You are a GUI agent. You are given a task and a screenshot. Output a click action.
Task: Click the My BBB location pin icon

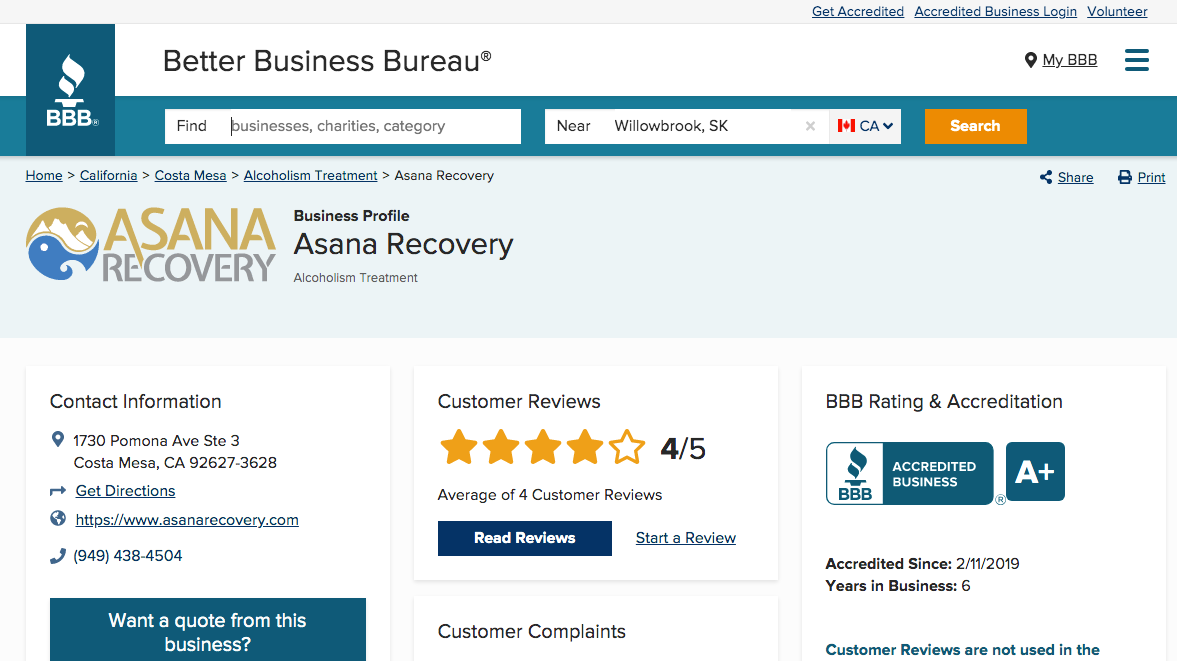1031,60
